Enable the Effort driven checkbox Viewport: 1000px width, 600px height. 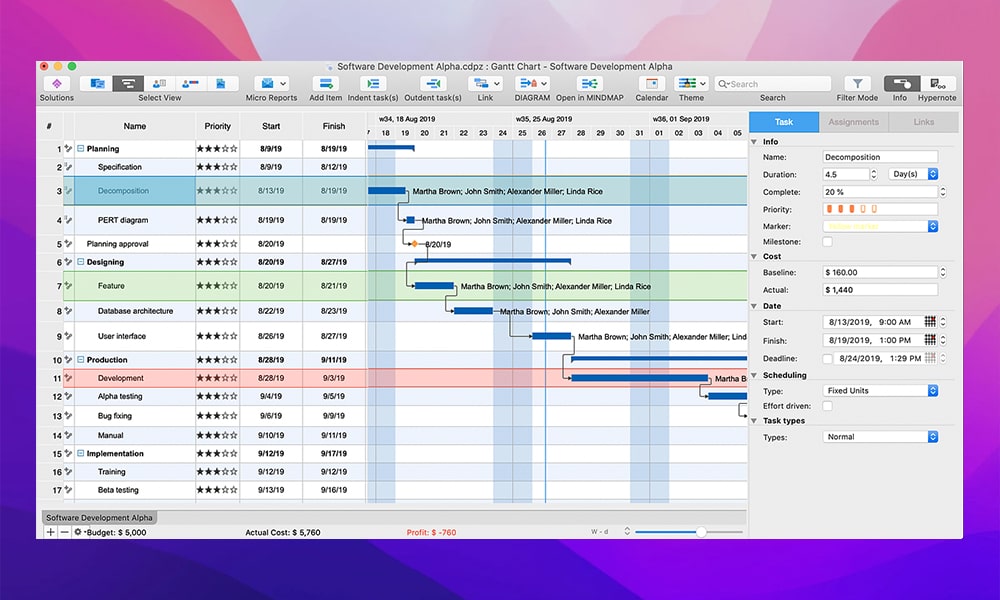[x=827, y=406]
